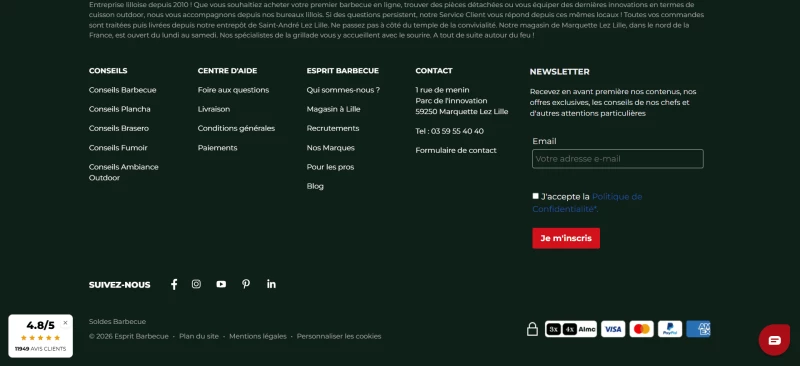Click the CONTACT column heading

[434, 71]
